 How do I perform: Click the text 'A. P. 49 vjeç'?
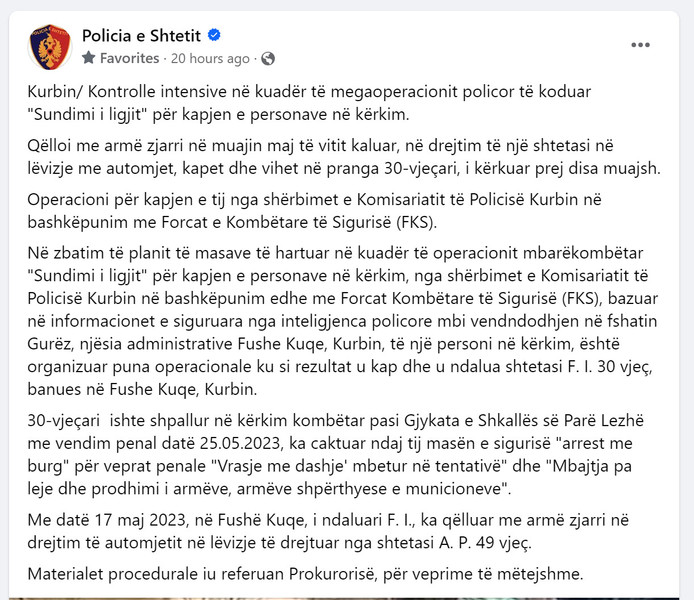tap(484, 542)
